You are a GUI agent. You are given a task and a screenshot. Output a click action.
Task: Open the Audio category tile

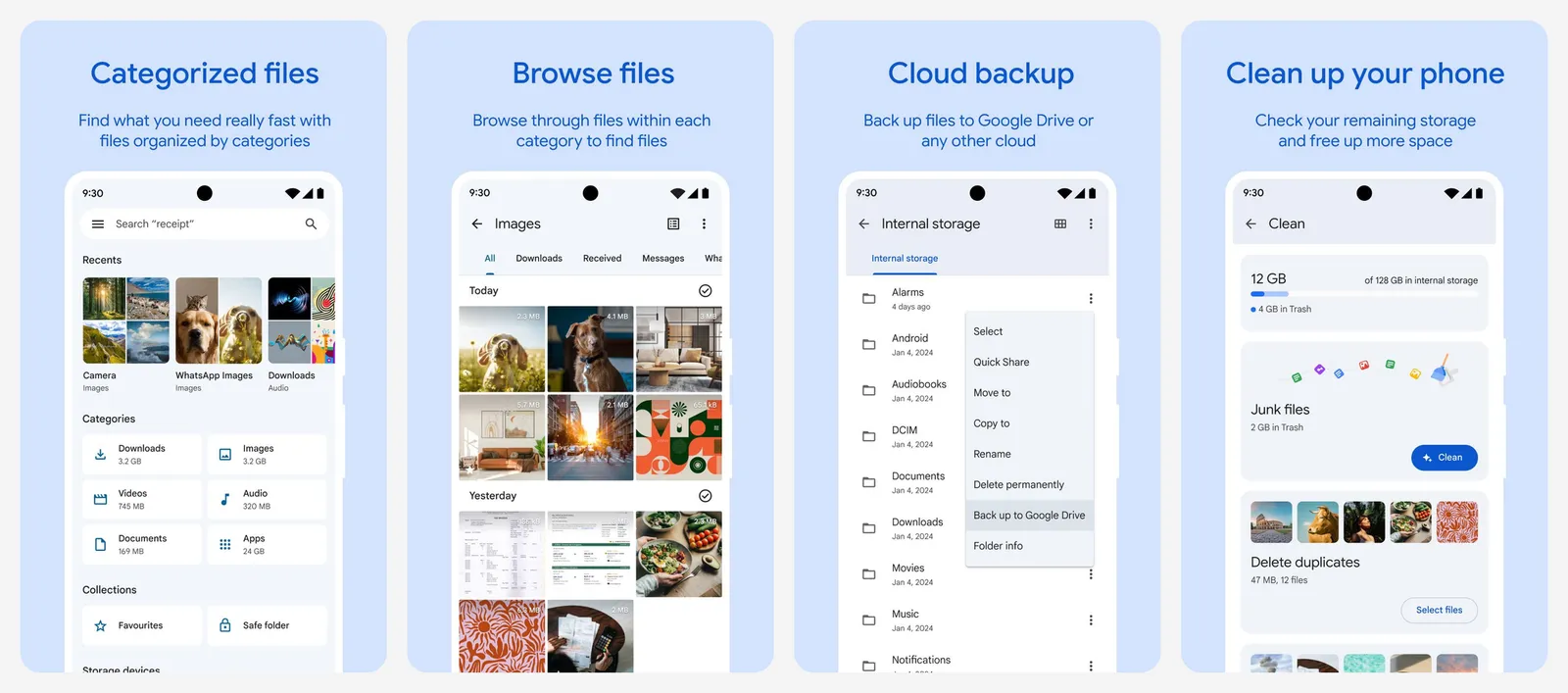(267, 499)
